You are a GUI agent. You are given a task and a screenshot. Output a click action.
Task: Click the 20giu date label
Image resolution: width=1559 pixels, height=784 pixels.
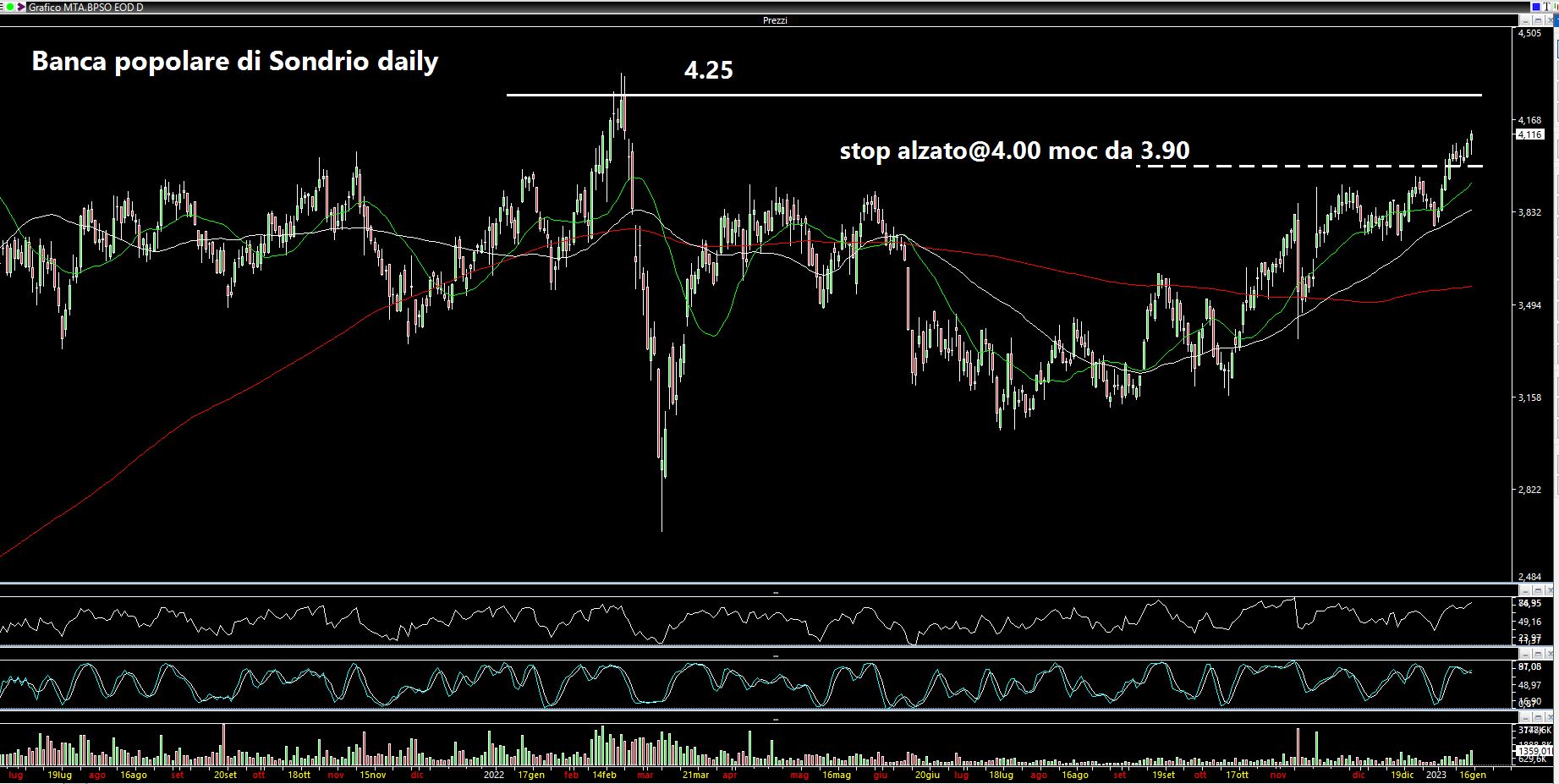927,775
